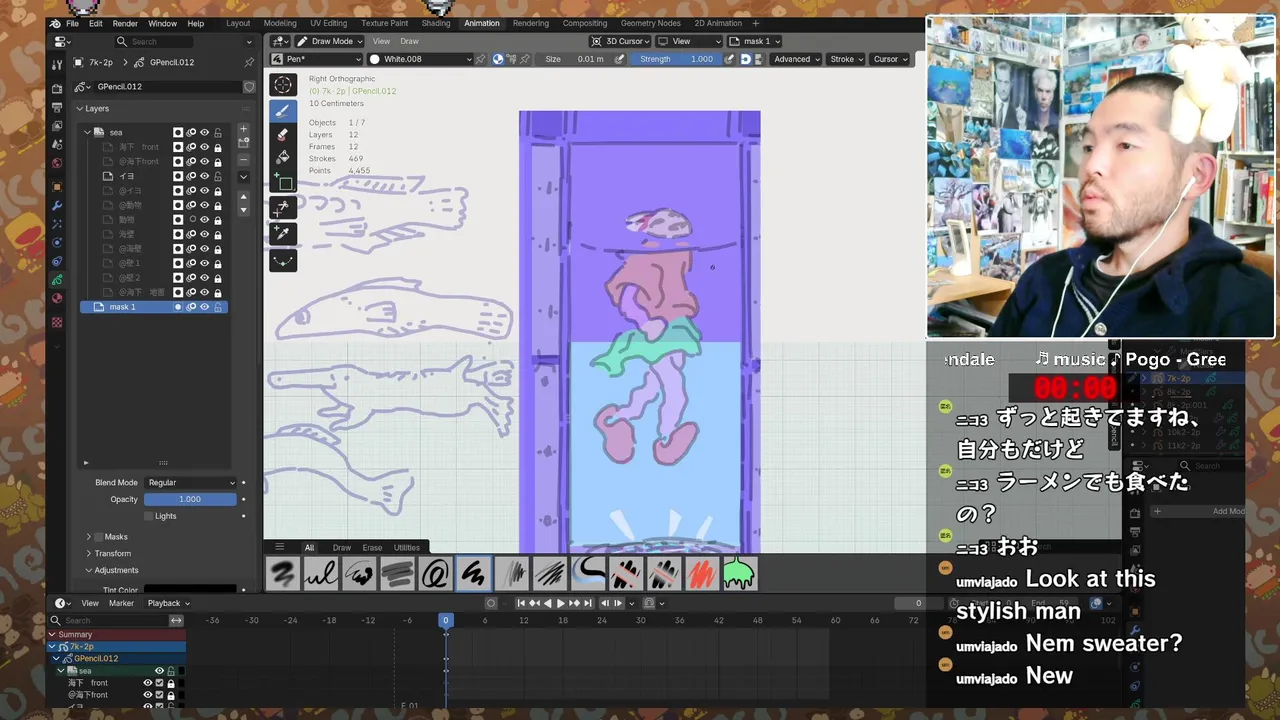The width and height of the screenshot is (1280, 720).
Task: Select the spiral @ brush thumbnail
Action: pyautogui.click(x=435, y=574)
